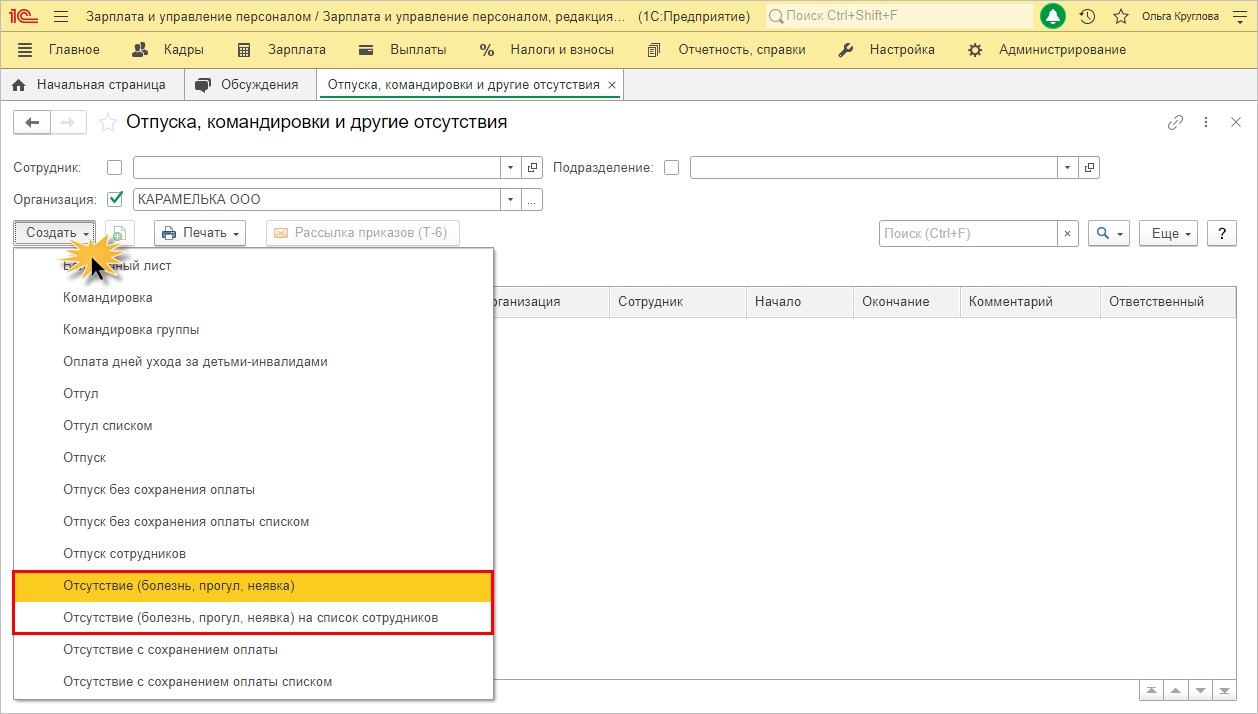Screen dimensions: 1258x714
Task: Close the Отпуска, командировки tab
Action: pyautogui.click(x=612, y=85)
